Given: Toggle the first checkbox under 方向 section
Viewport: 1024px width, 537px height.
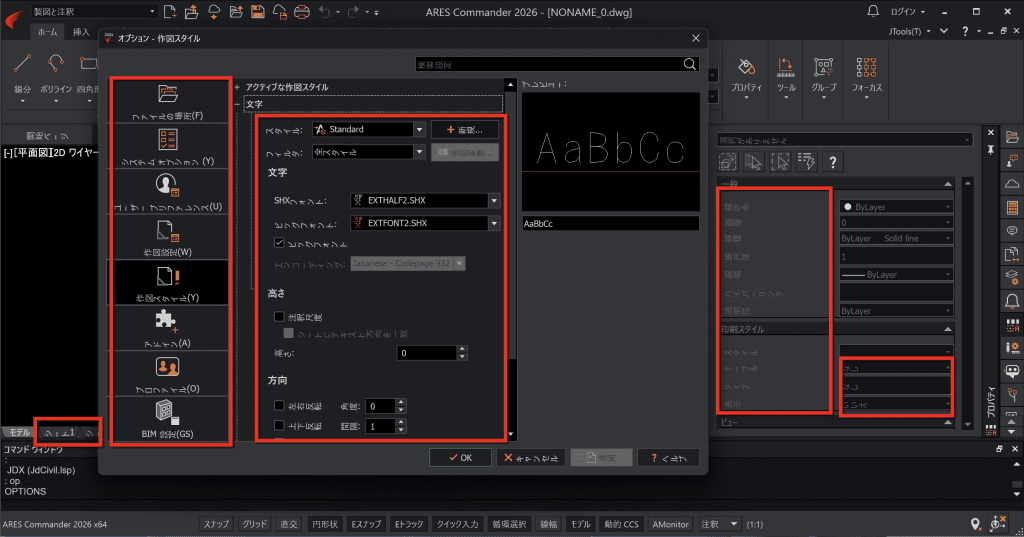Looking at the screenshot, I should [x=280, y=406].
